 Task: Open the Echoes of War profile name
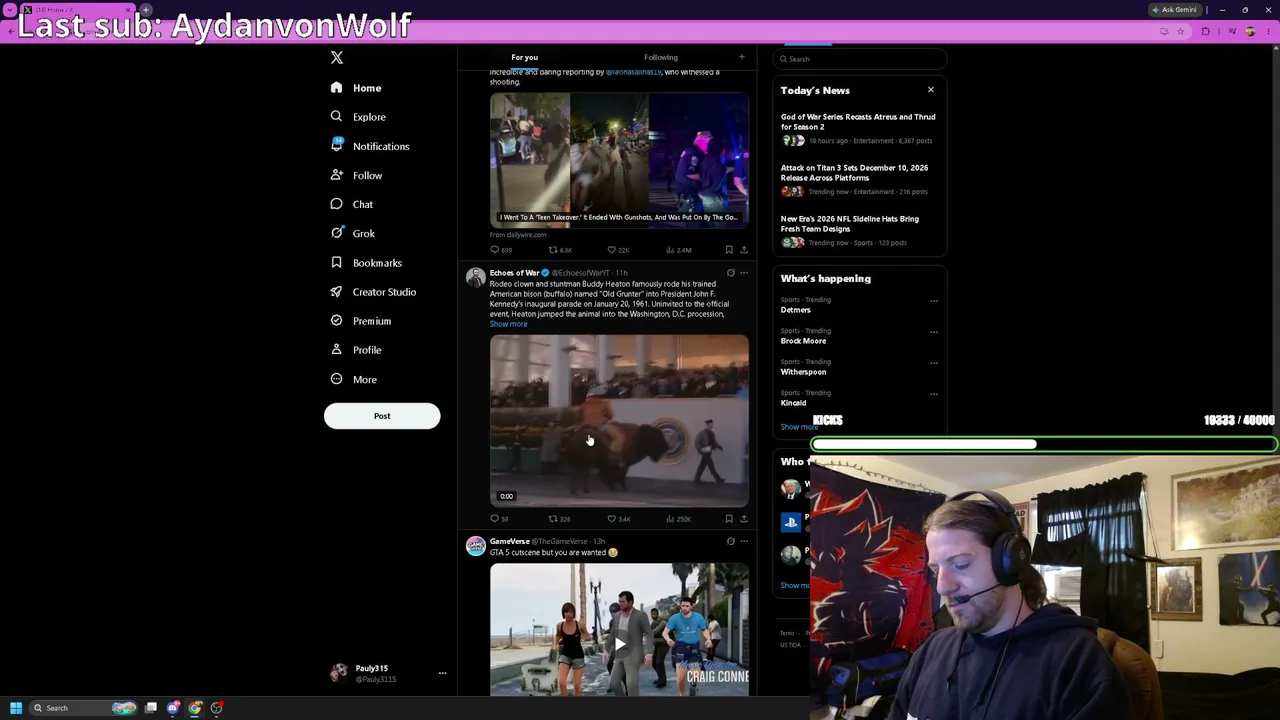514,273
